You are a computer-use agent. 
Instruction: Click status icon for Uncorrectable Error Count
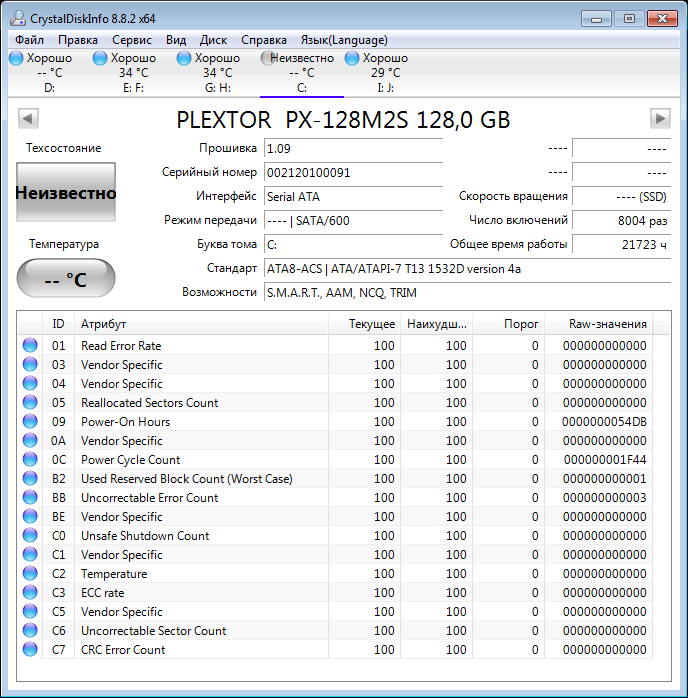coord(30,497)
